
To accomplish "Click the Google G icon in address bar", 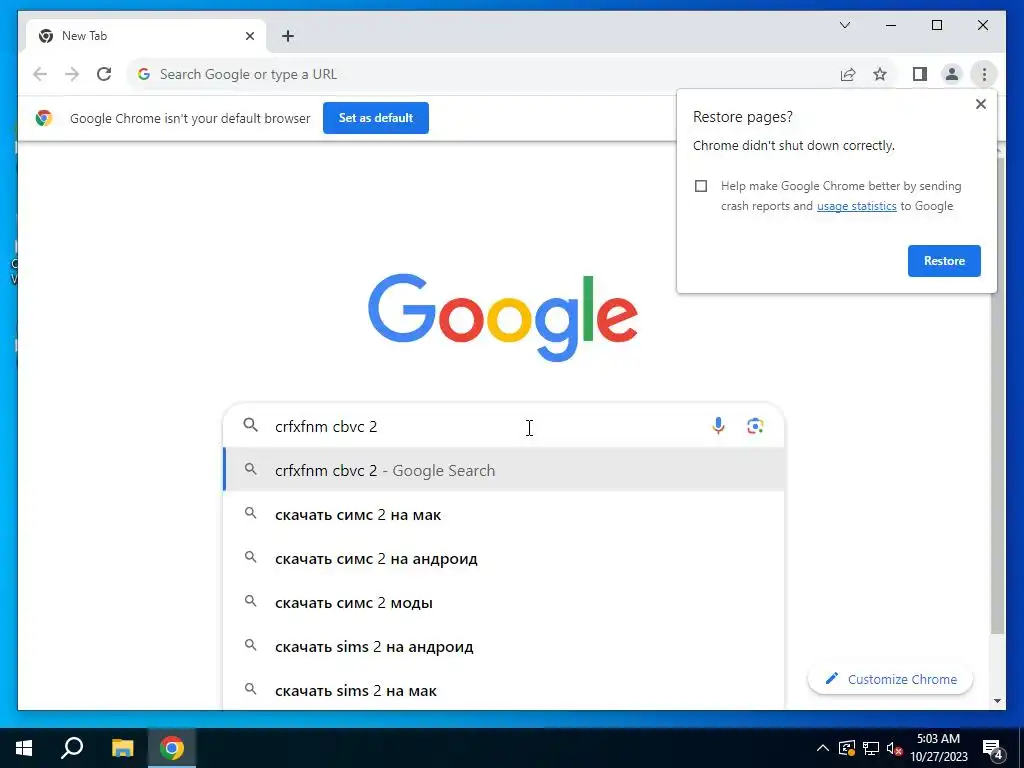I will tap(144, 74).
